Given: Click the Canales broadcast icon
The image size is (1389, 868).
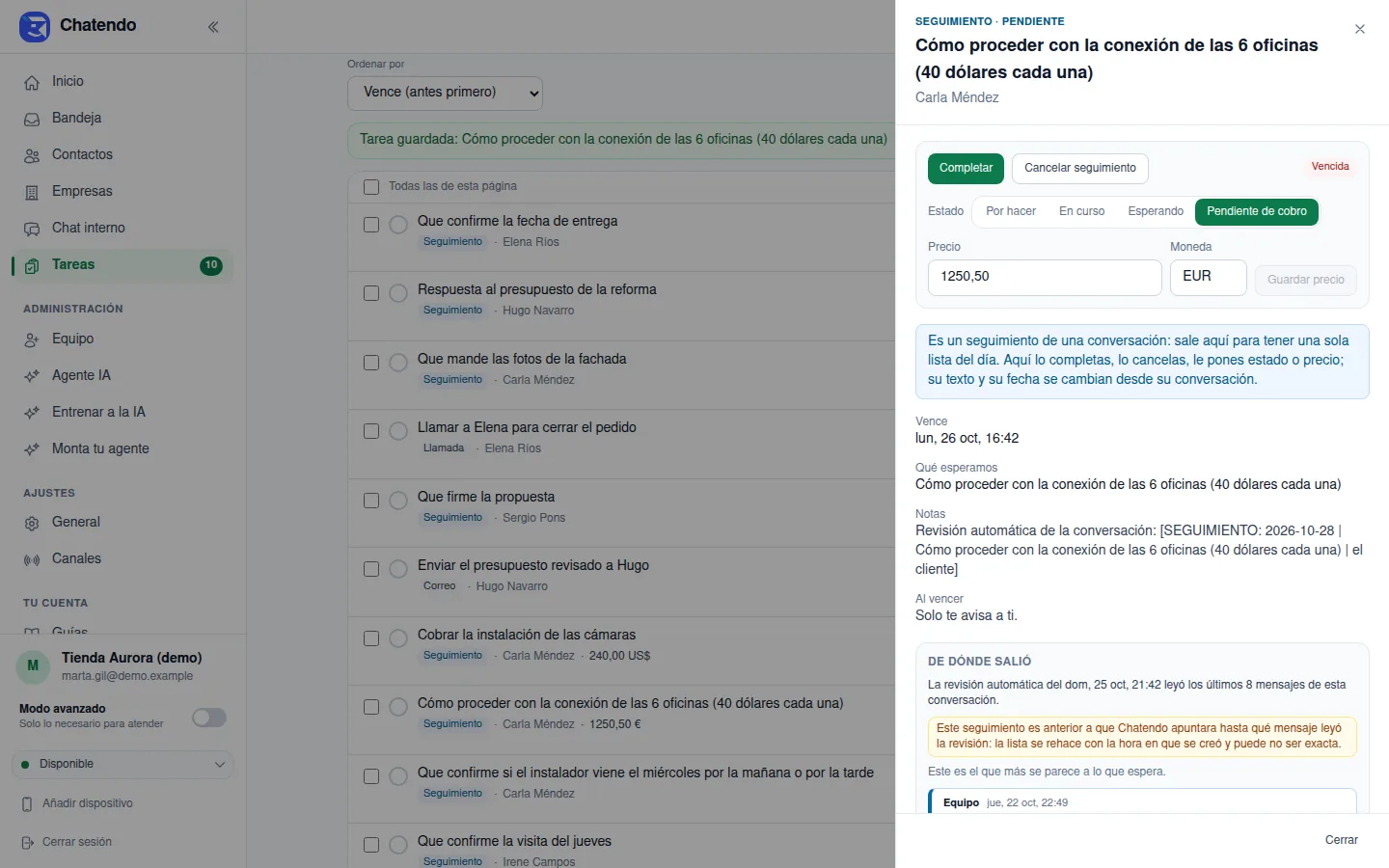Looking at the screenshot, I should pos(32,559).
